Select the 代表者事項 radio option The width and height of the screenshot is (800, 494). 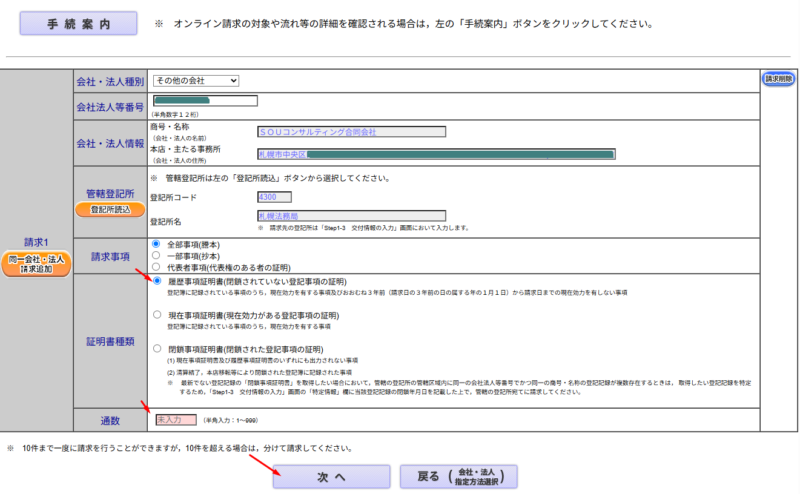[155, 266]
